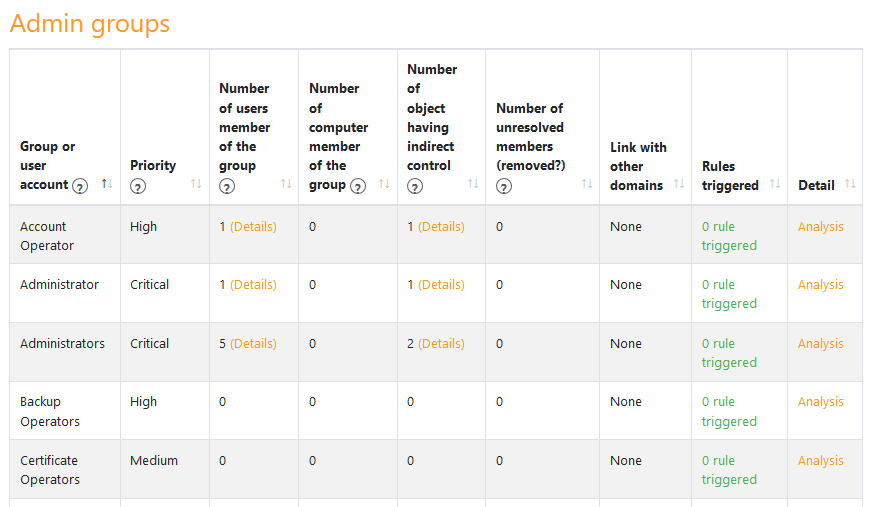
Task: Open Analysis for Backup Operators
Action: point(821,401)
